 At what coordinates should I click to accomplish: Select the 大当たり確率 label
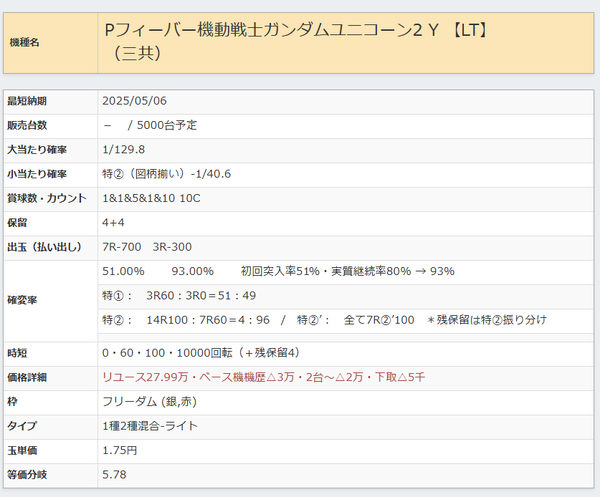[37, 150]
